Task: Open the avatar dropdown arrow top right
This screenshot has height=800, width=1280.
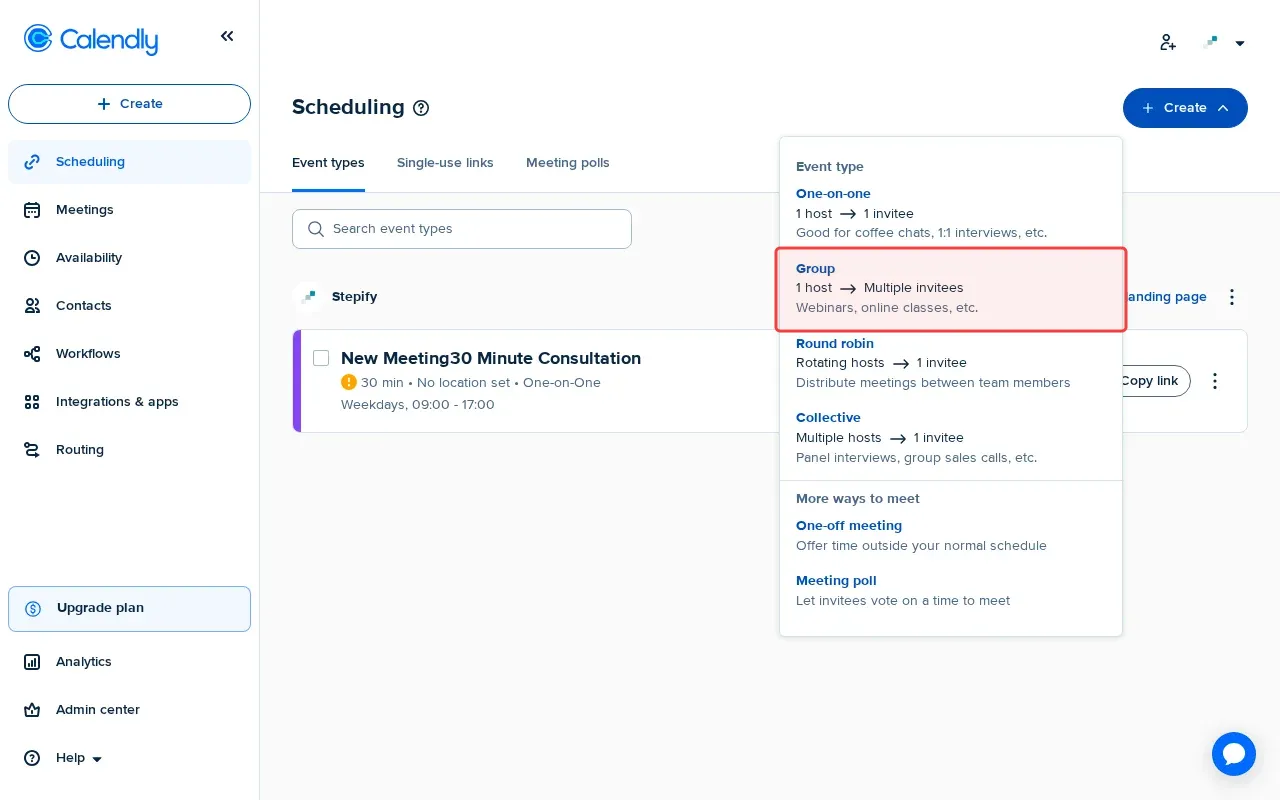Action: click(x=1240, y=43)
